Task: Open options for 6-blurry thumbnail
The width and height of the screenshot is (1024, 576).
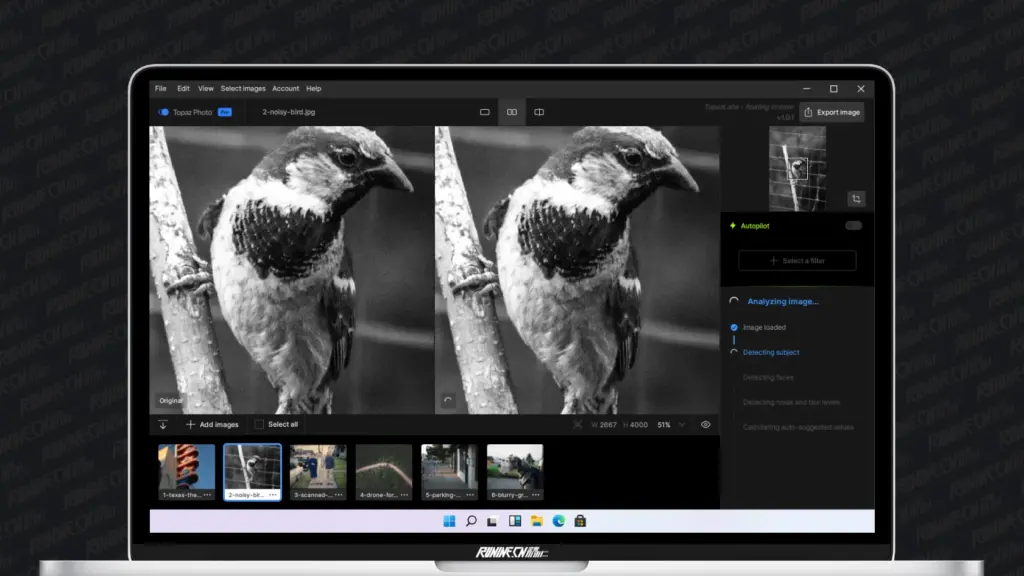Action: click(x=536, y=495)
